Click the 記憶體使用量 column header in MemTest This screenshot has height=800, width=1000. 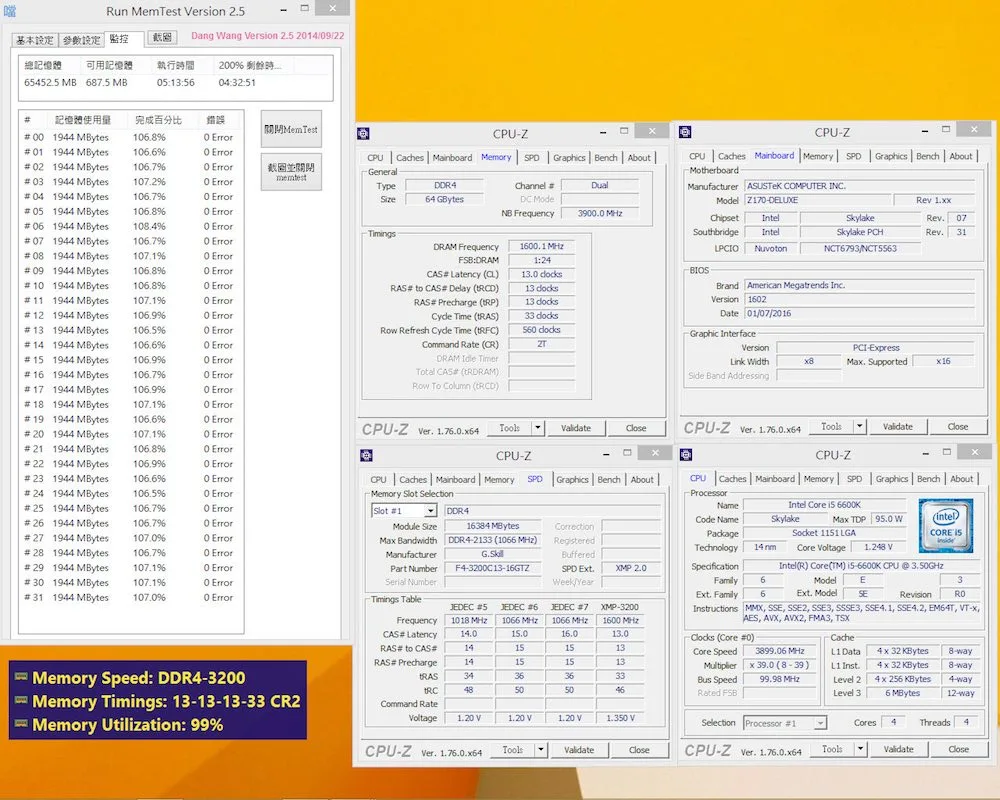click(83, 120)
